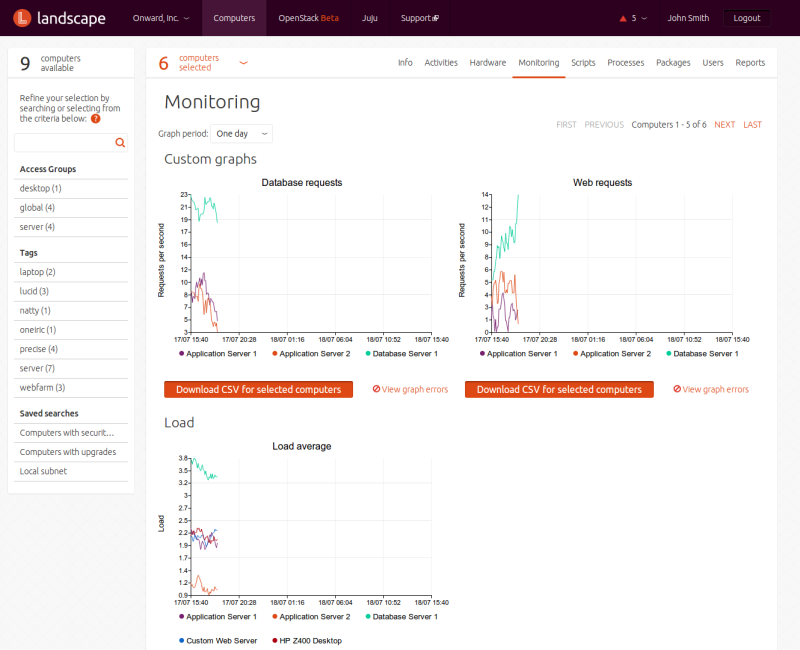Click error icon beside Database requests graph errors

pos(376,389)
